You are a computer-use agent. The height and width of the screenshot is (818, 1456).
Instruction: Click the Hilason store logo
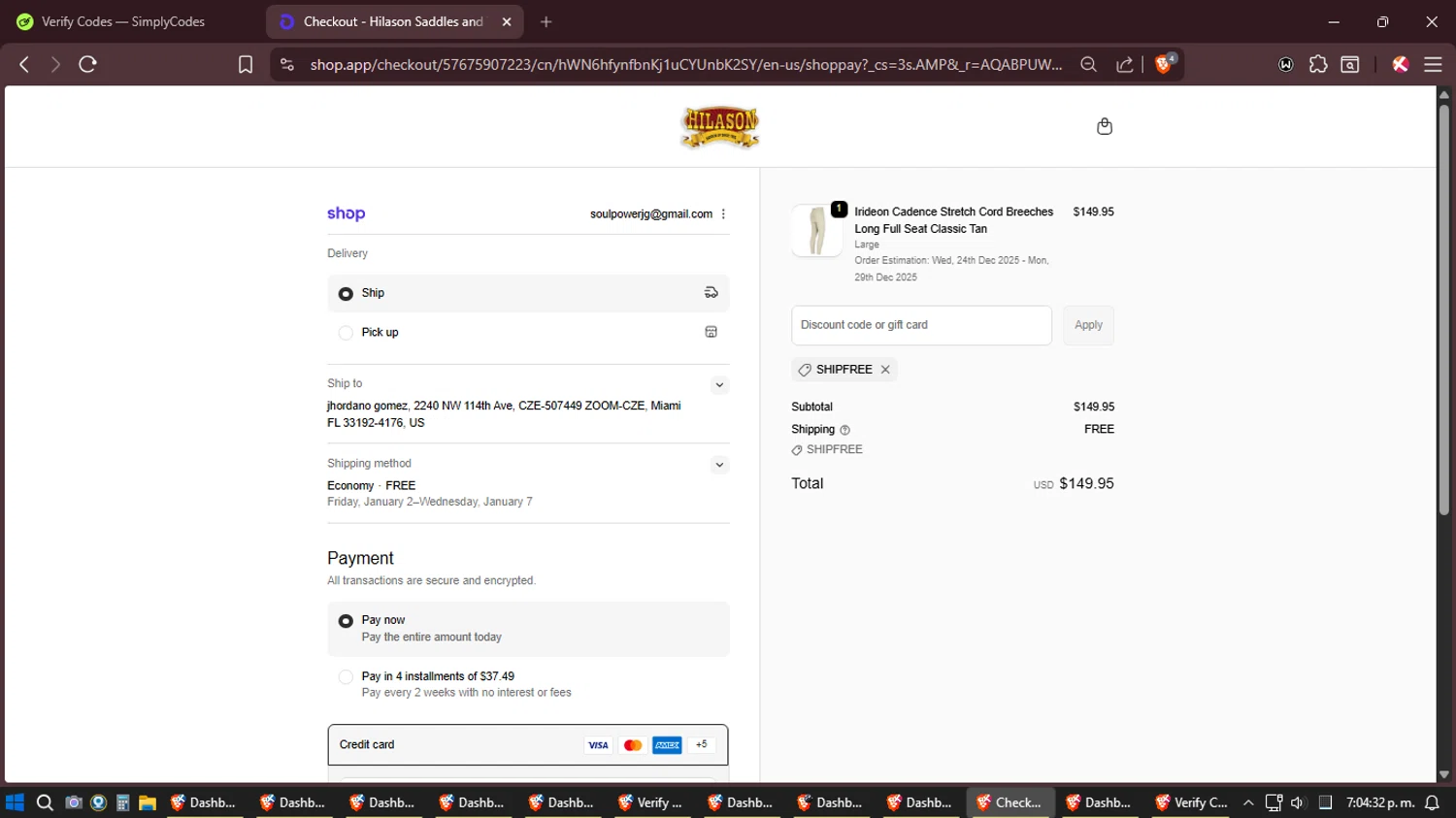click(x=719, y=127)
